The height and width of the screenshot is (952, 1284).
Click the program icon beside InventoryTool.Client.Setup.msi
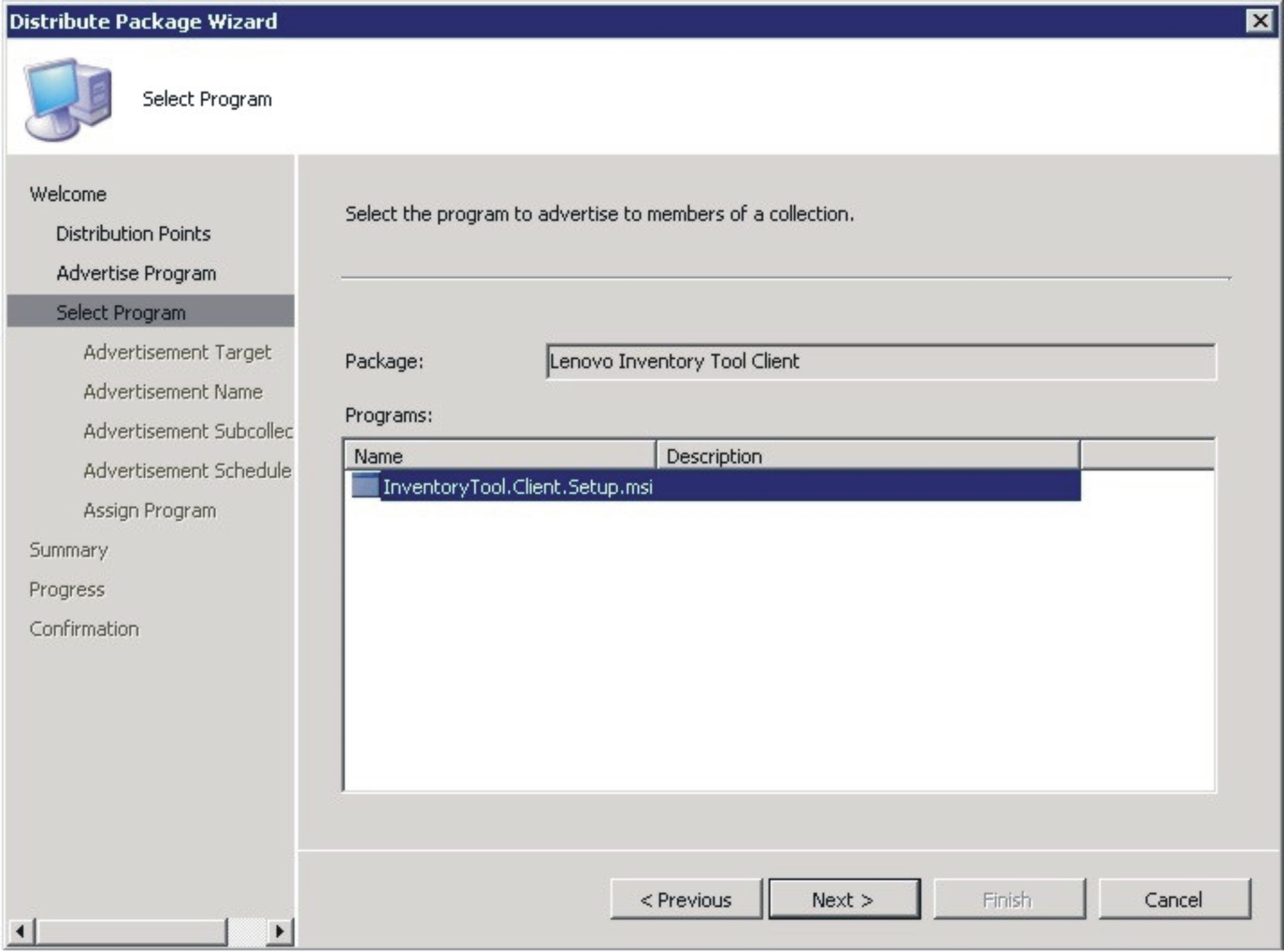tap(365, 485)
